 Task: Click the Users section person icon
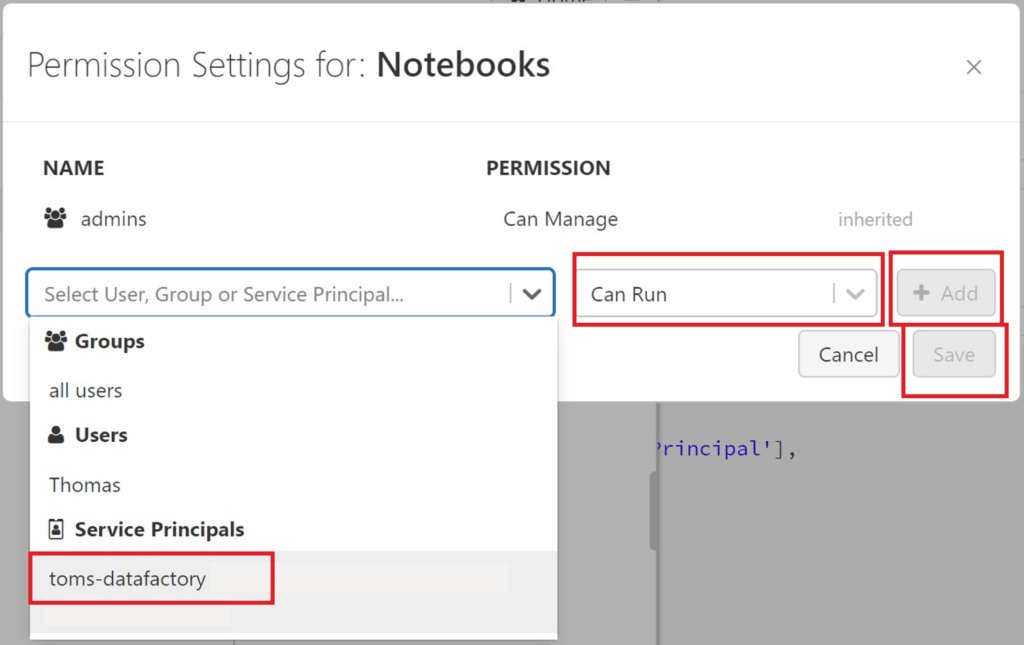(56, 435)
